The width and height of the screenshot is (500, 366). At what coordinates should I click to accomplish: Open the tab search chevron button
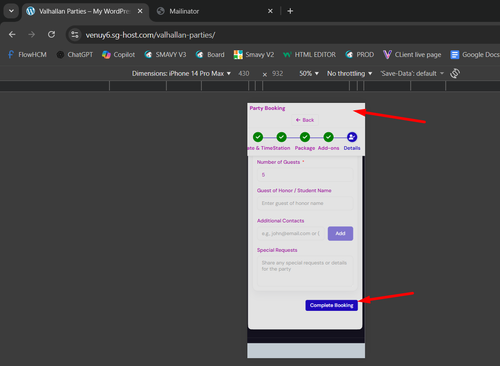(x=11, y=11)
